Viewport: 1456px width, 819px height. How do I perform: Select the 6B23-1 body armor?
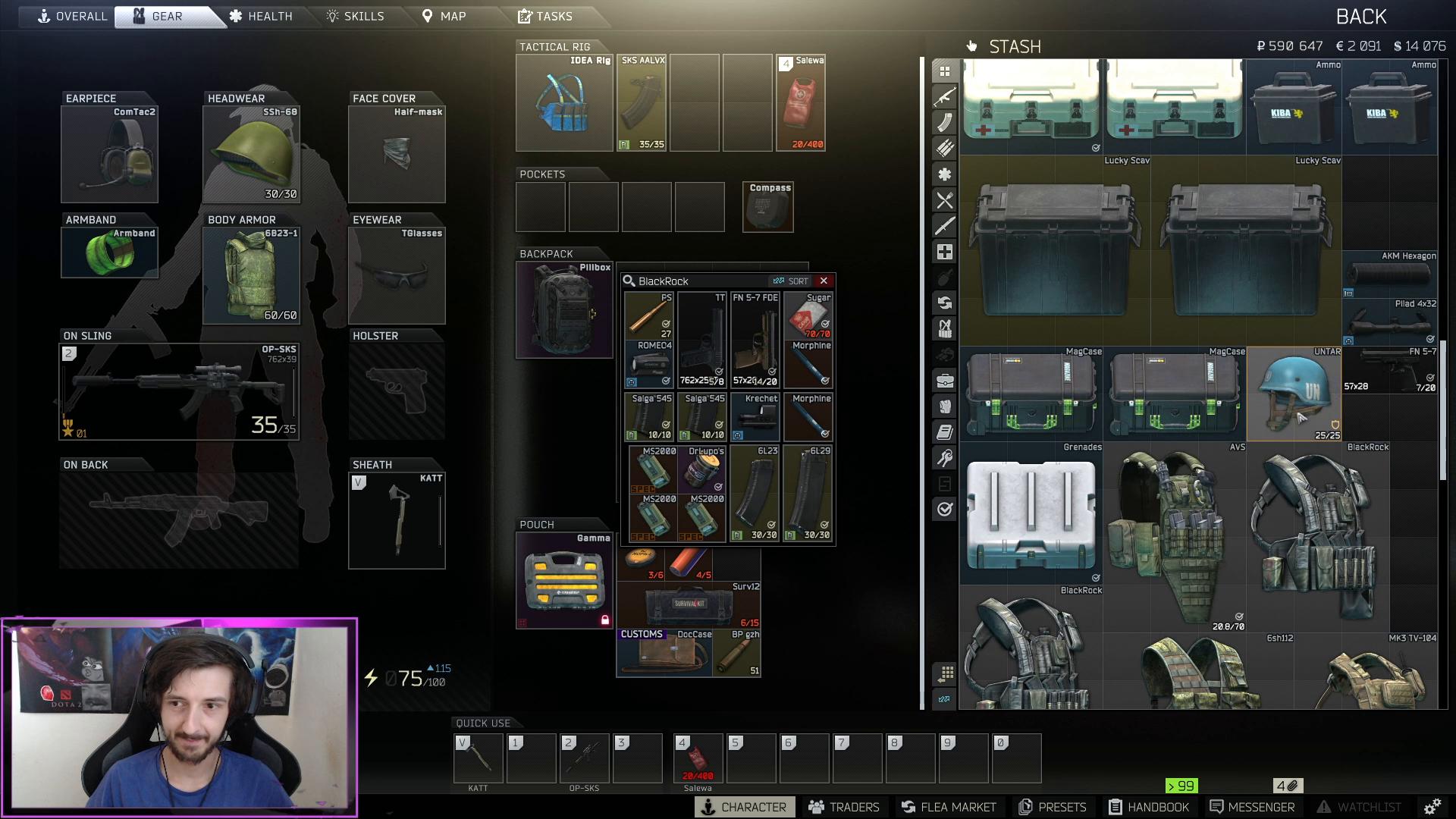click(251, 275)
